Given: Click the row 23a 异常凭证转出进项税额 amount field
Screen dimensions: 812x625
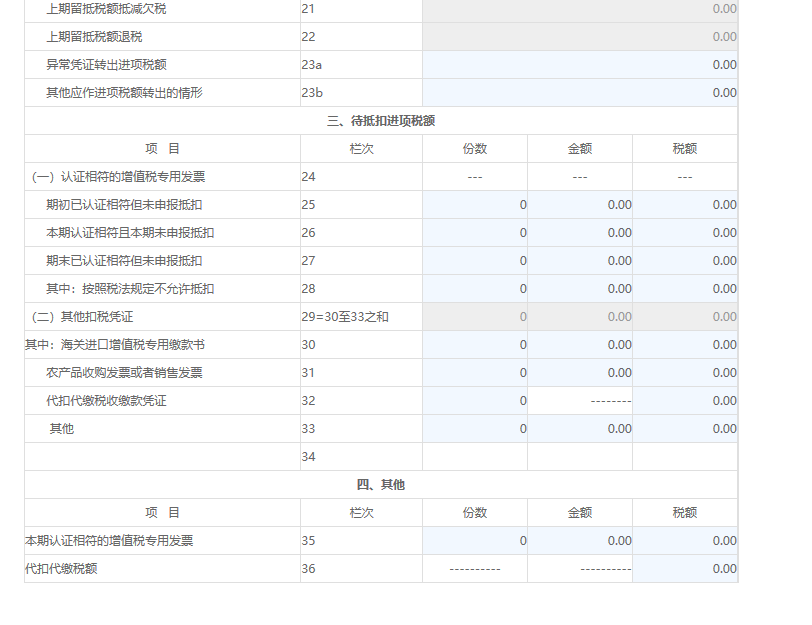Looking at the screenshot, I should [579, 65].
